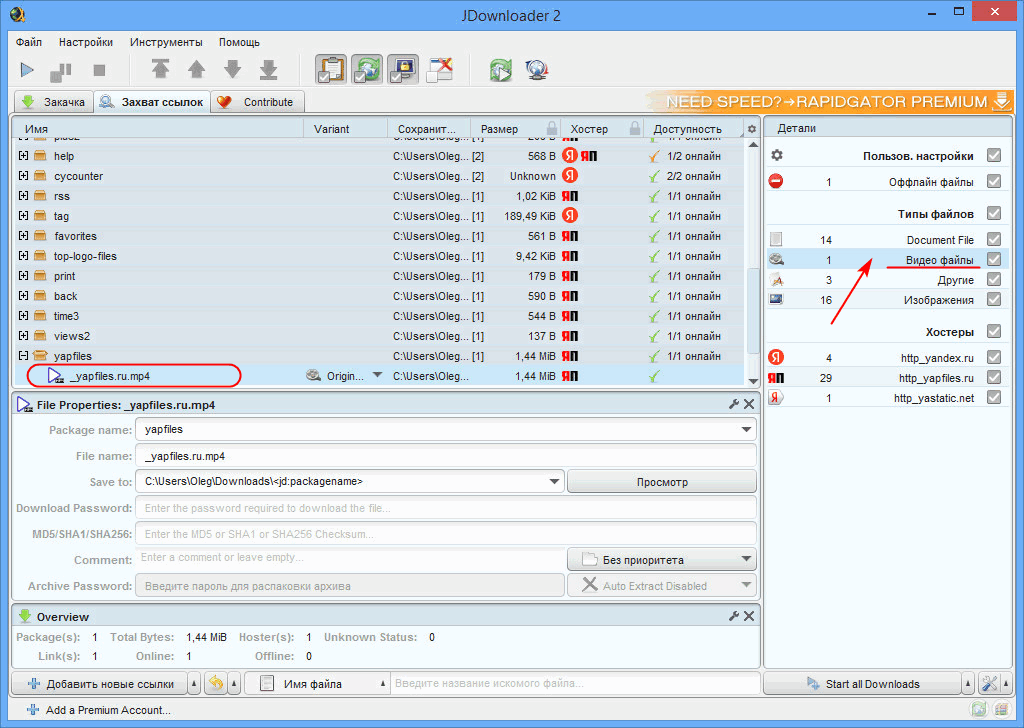Viewport: 1024px width, 728px height.
Task: Click the lock icon in Размер column
Action: (552, 128)
